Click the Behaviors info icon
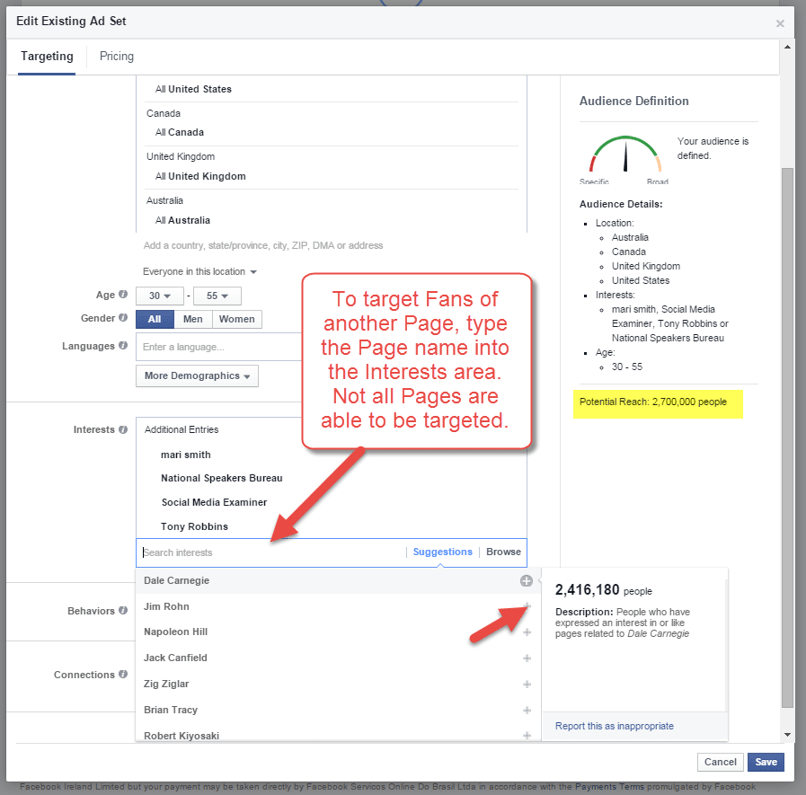Image resolution: width=806 pixels, height=795 pixels. [123, 610]
